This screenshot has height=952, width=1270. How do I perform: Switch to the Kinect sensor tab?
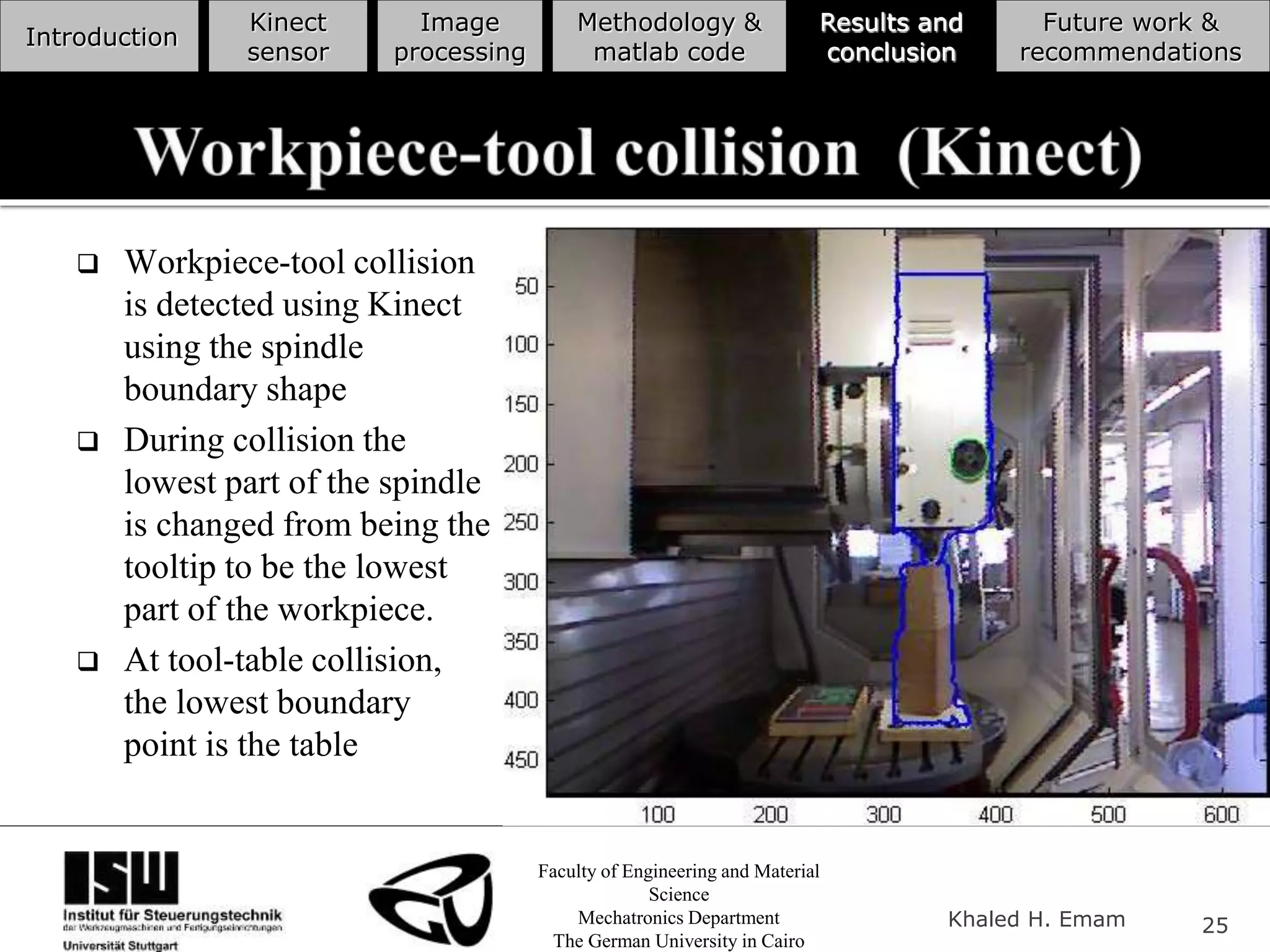[288, 36]
